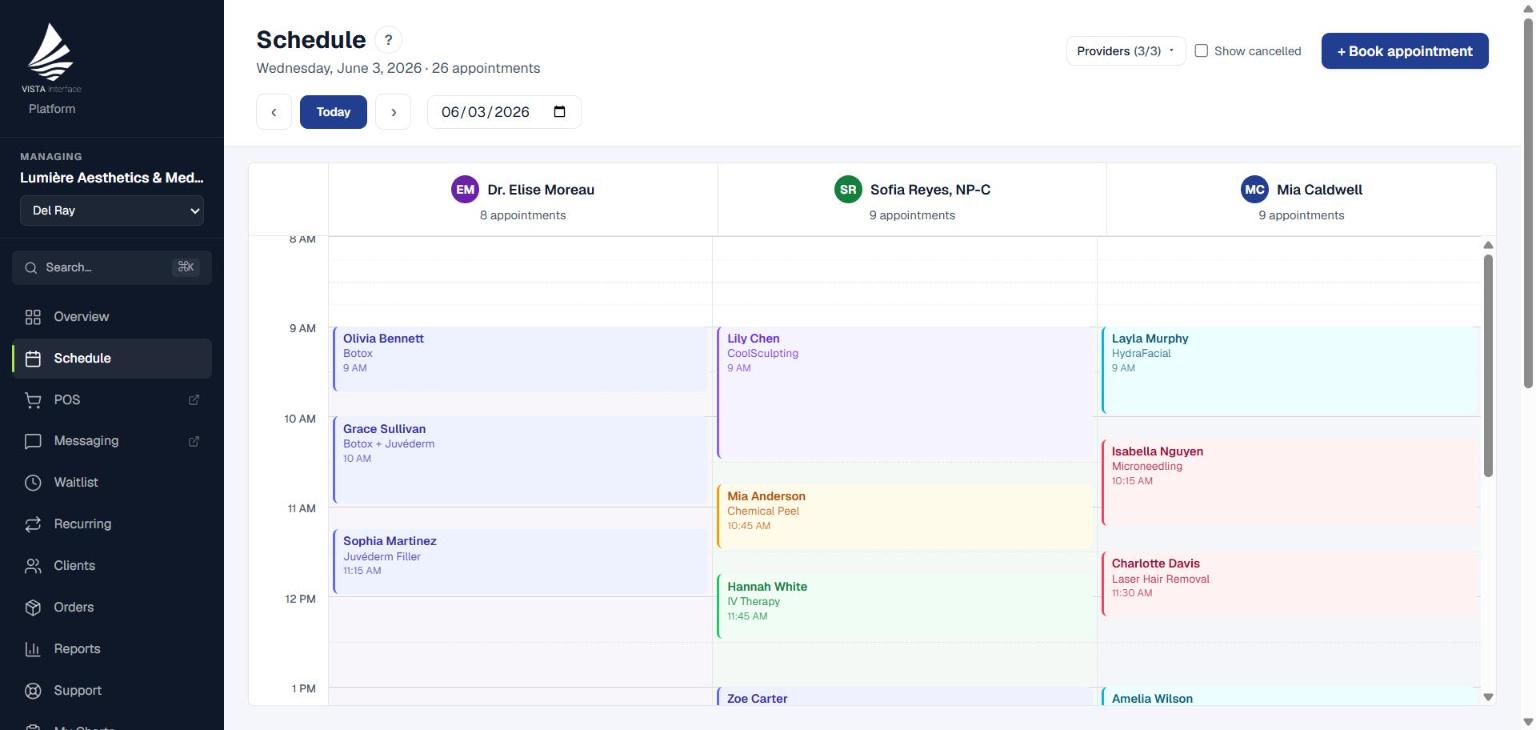Open Sophia Martinez Juvéderm Filler appointment
Image resolution: width=1536 pixels, height=730 pixels.
coord(520,562)
